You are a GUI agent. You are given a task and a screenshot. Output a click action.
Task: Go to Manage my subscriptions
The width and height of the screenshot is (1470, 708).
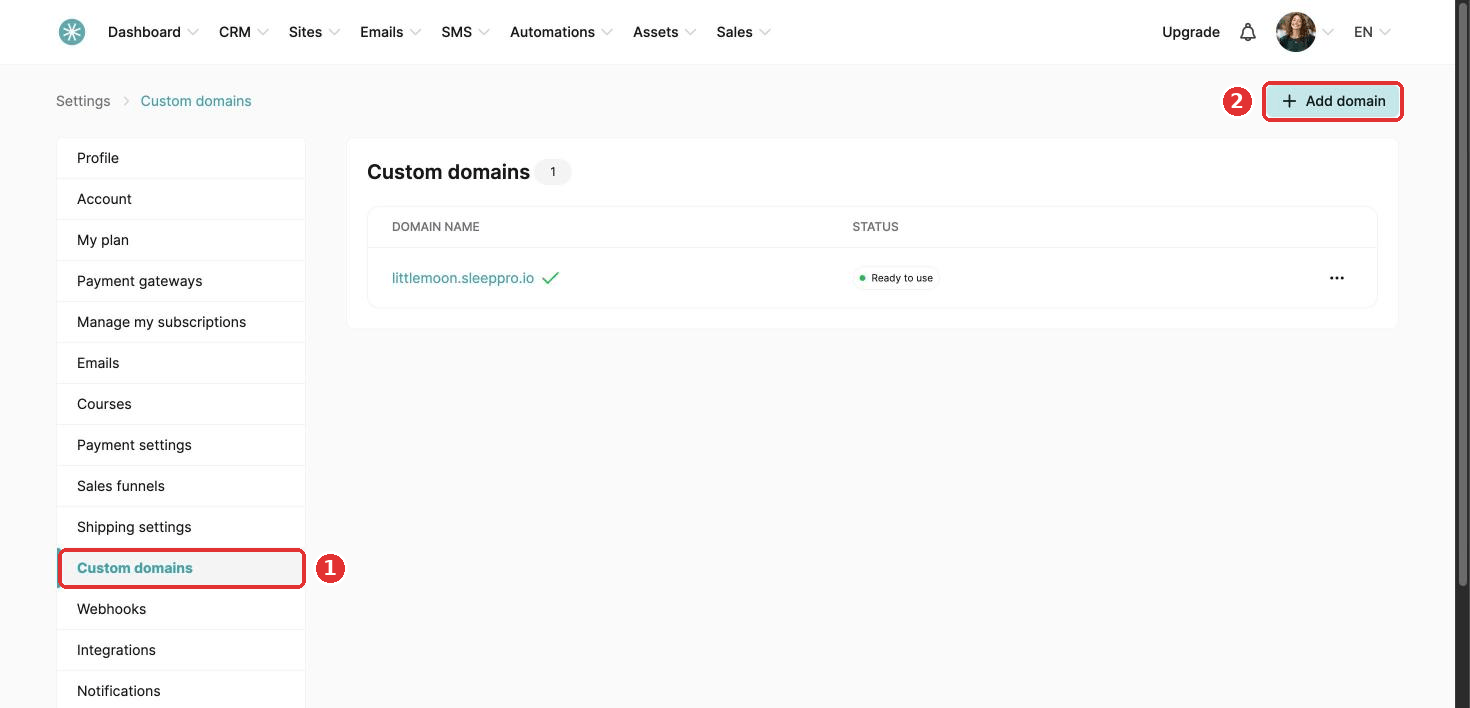181,322
